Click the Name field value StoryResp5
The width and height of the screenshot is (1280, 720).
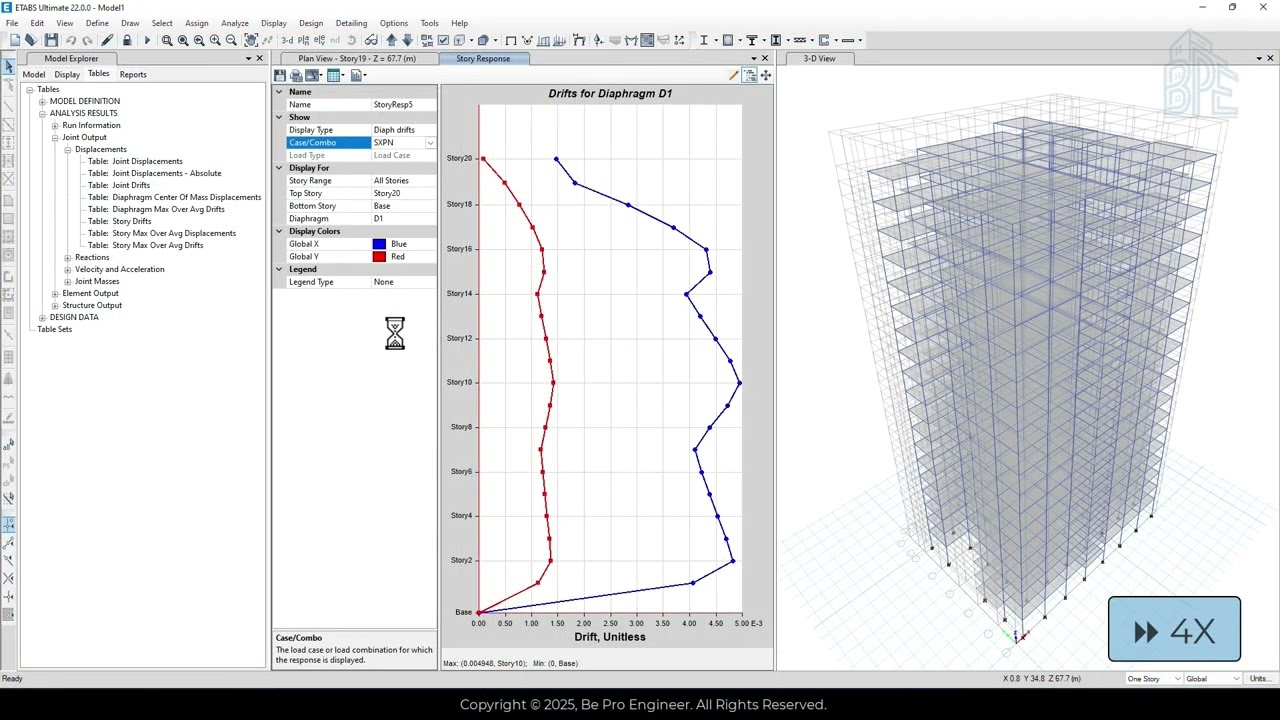point(404,105)
